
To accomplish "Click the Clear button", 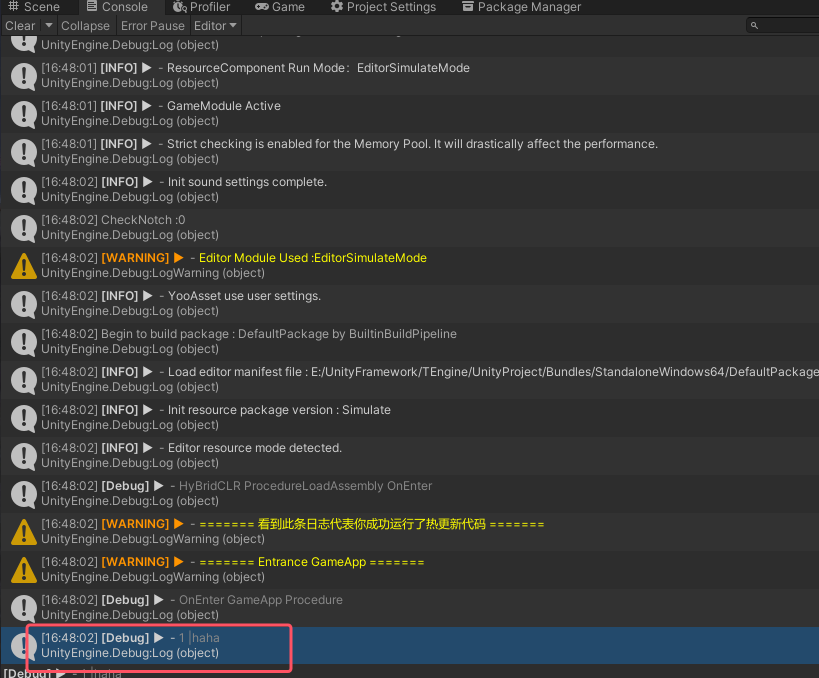I will tap(18, 25).
